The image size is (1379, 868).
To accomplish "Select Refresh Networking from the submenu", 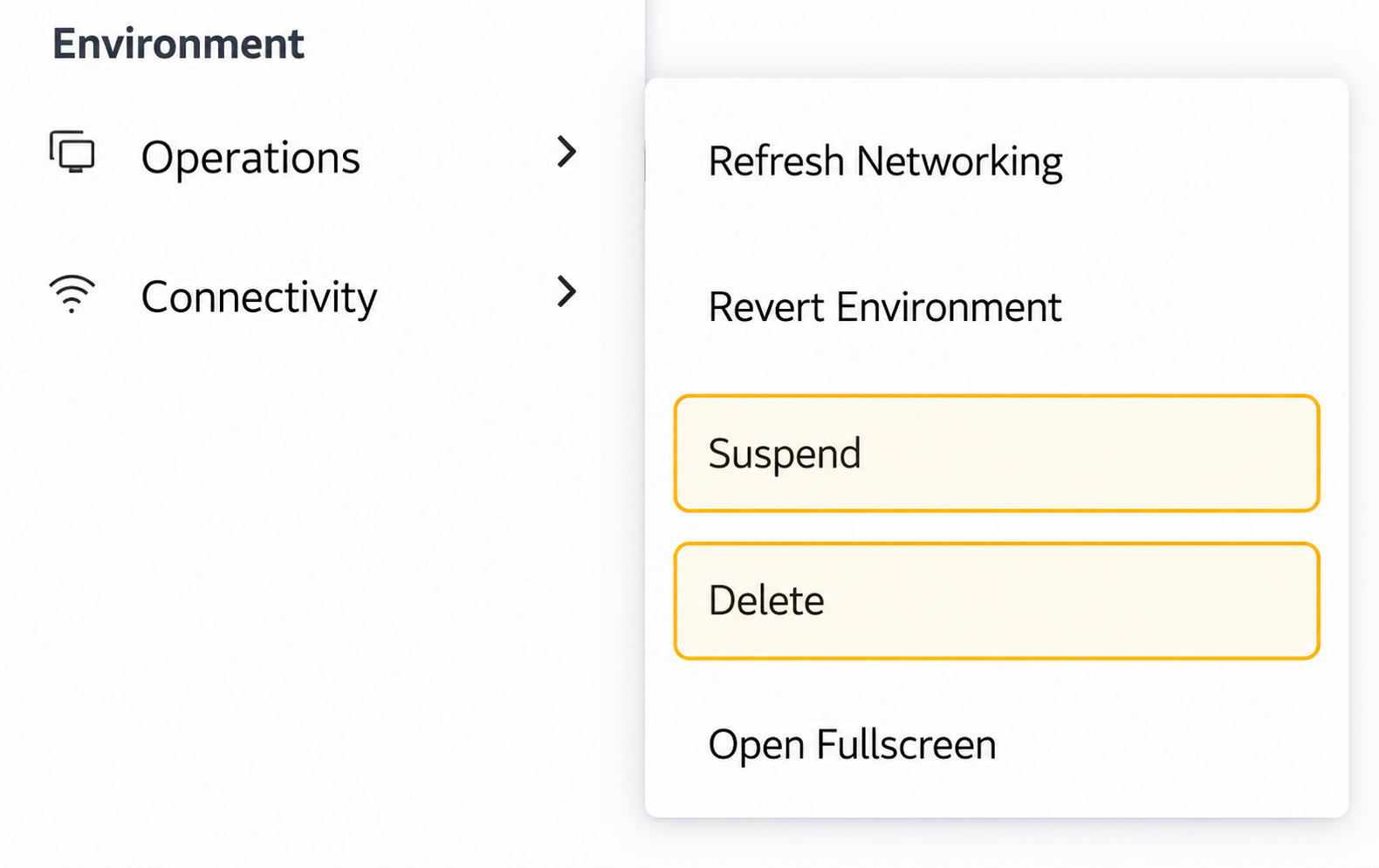I will [x=996, y=162].
